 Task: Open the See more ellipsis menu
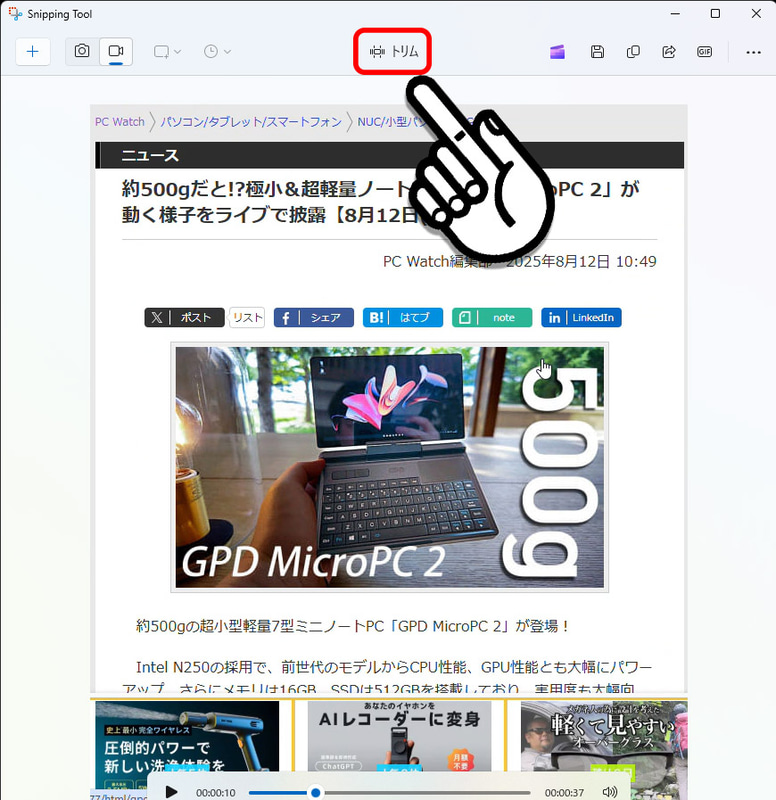coord(753,52)
